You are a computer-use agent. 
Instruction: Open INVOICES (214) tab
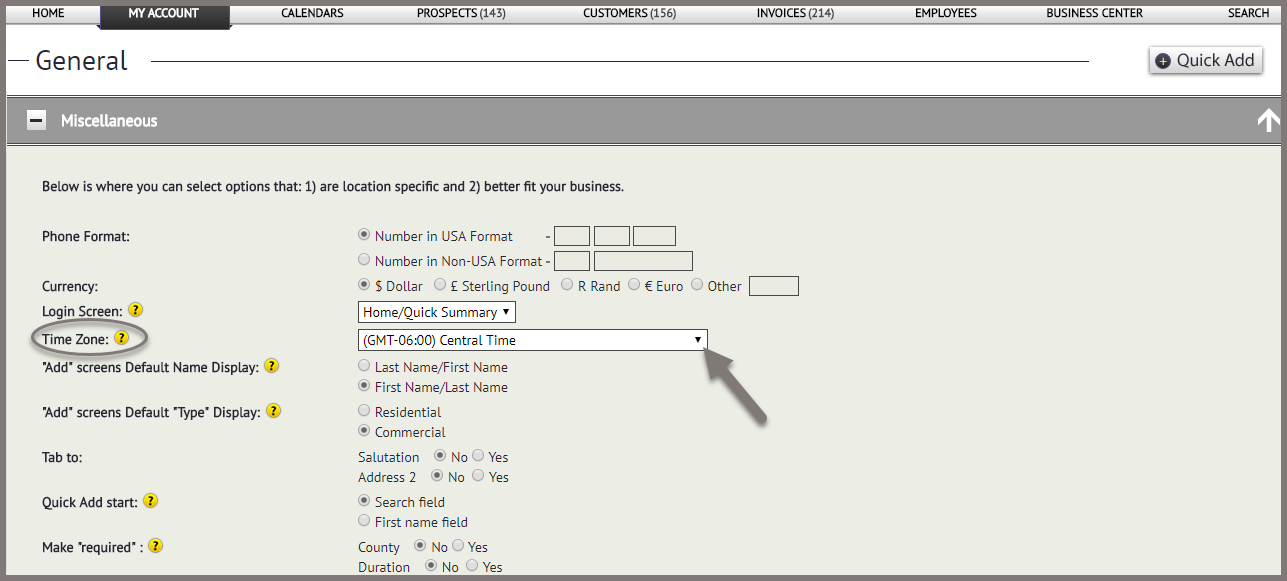796,13
